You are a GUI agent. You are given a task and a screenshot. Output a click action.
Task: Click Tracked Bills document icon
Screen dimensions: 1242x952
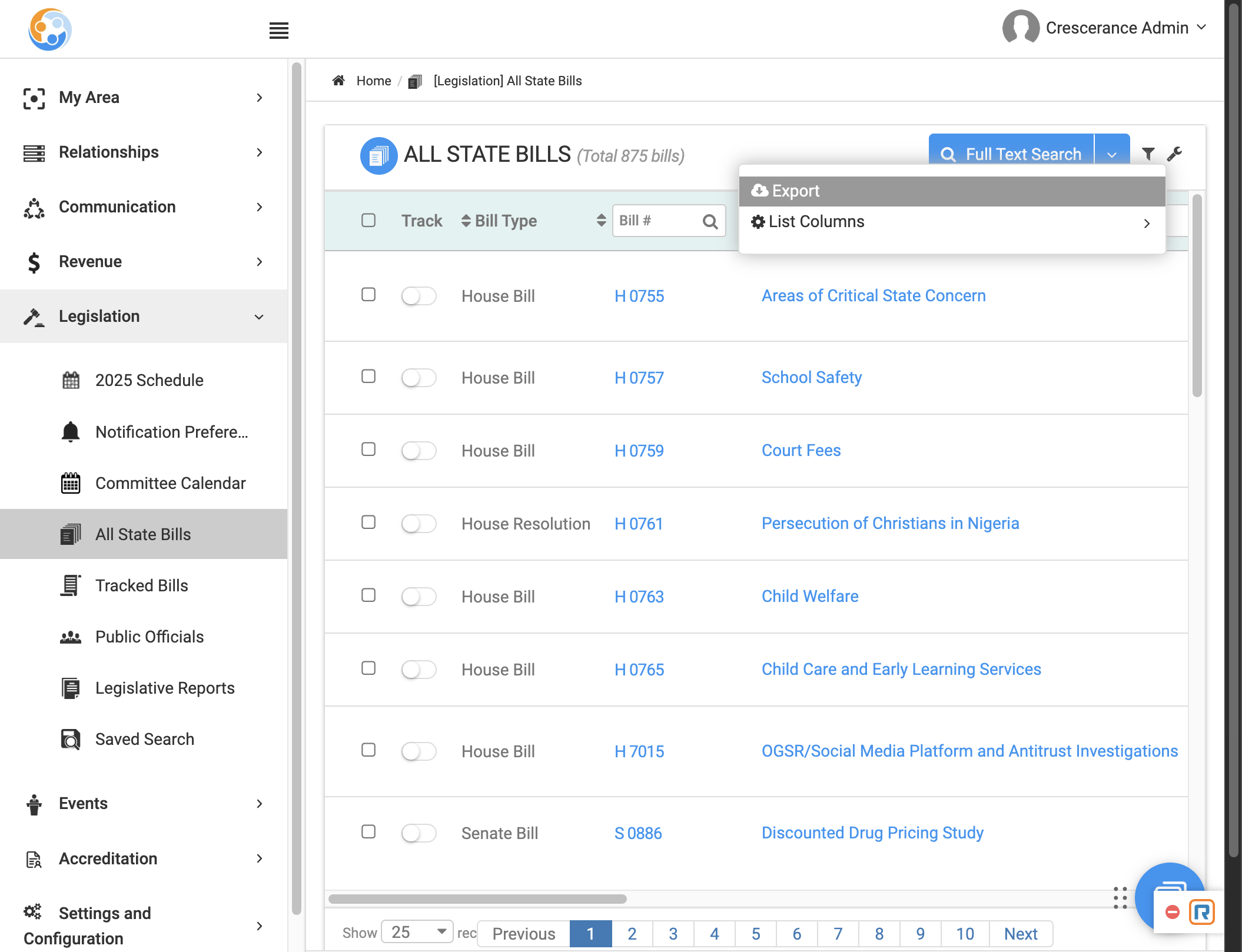coord(71,585)
